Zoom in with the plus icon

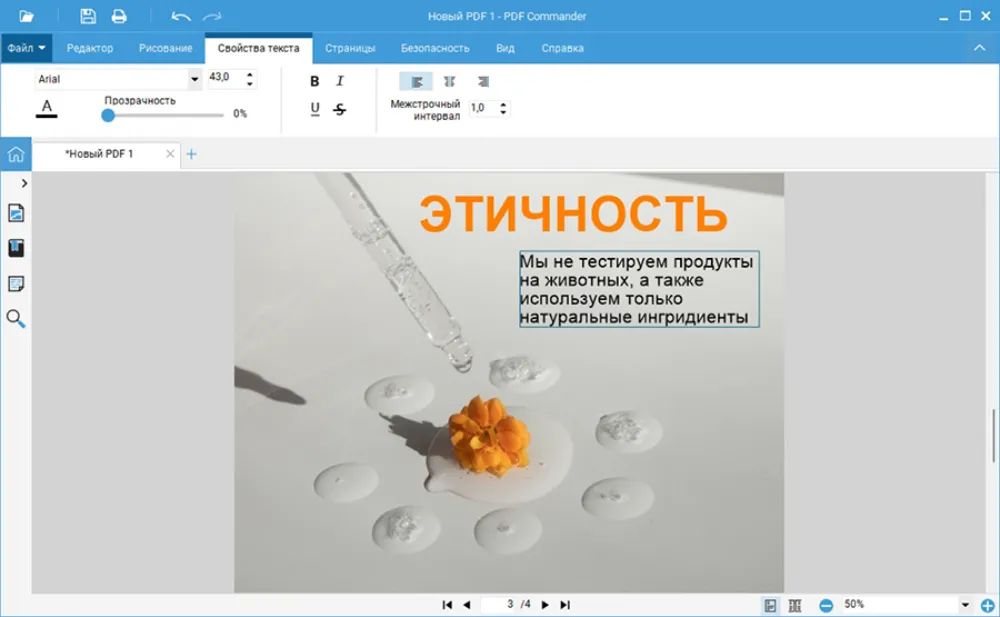point(988,605)
